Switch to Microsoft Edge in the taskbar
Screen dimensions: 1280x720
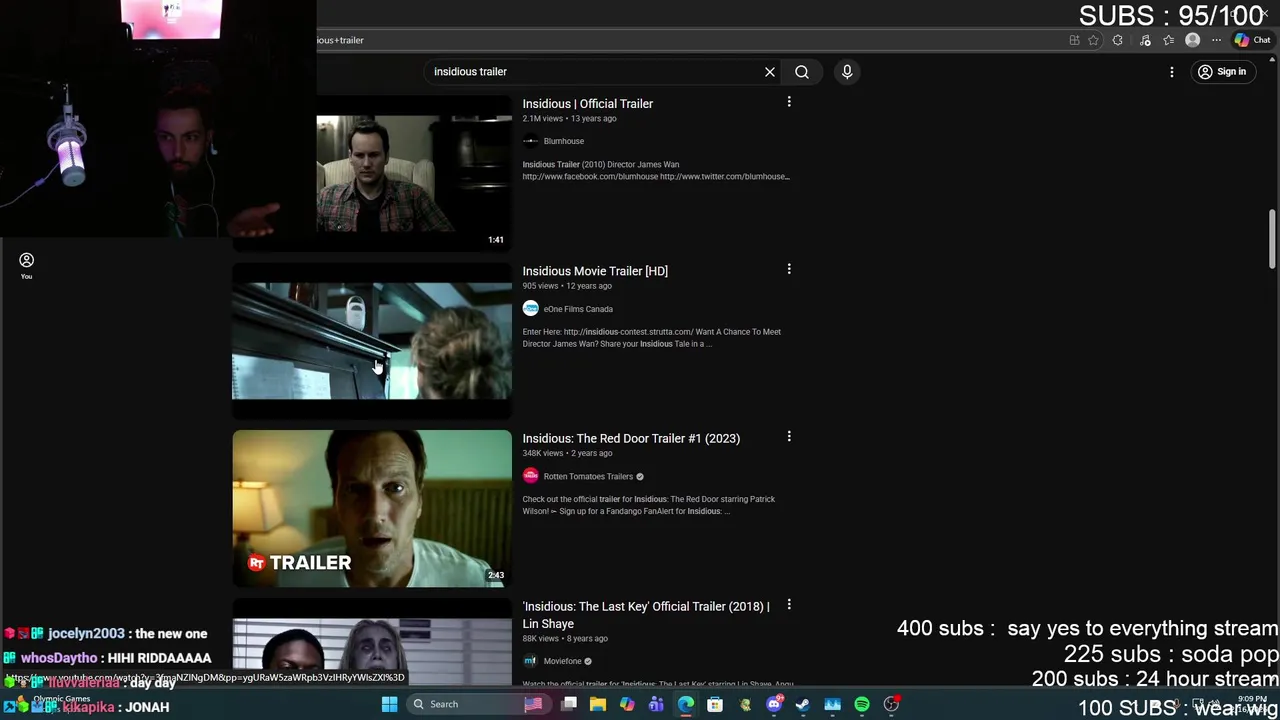pyautogui.click(x=686, y=704)
